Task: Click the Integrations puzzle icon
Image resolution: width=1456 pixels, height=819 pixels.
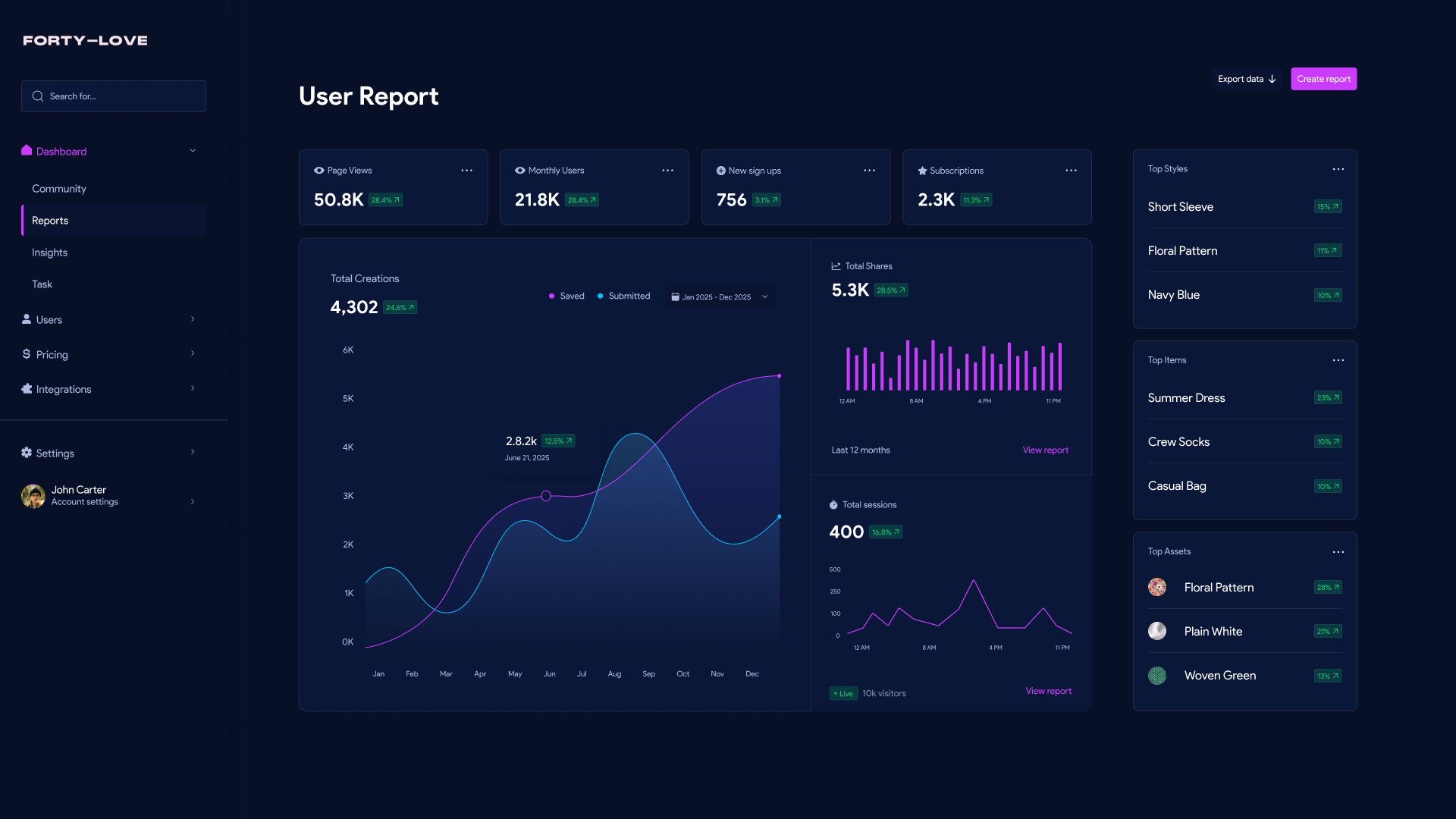Action: (27, 389)
